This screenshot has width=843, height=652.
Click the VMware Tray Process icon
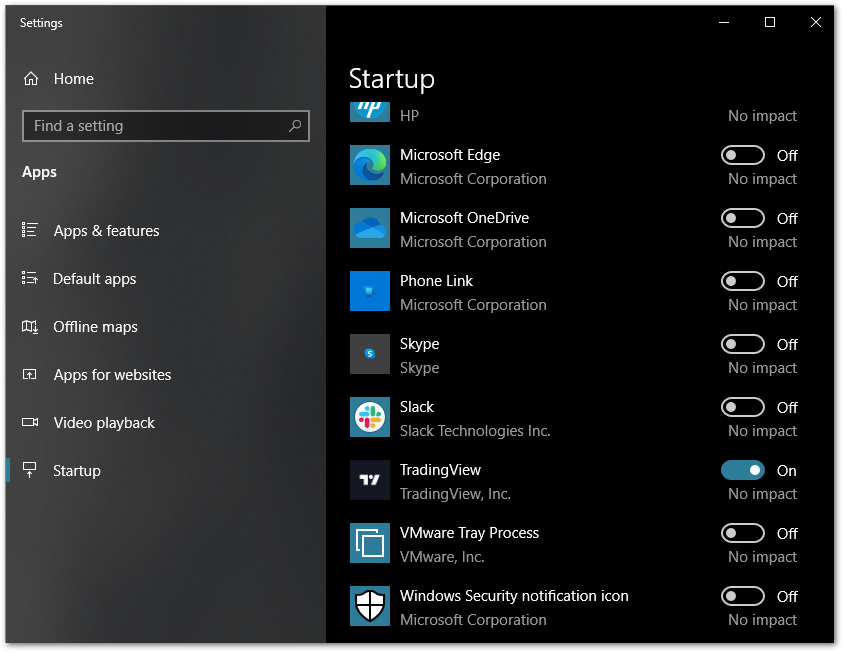pos(370,543)
